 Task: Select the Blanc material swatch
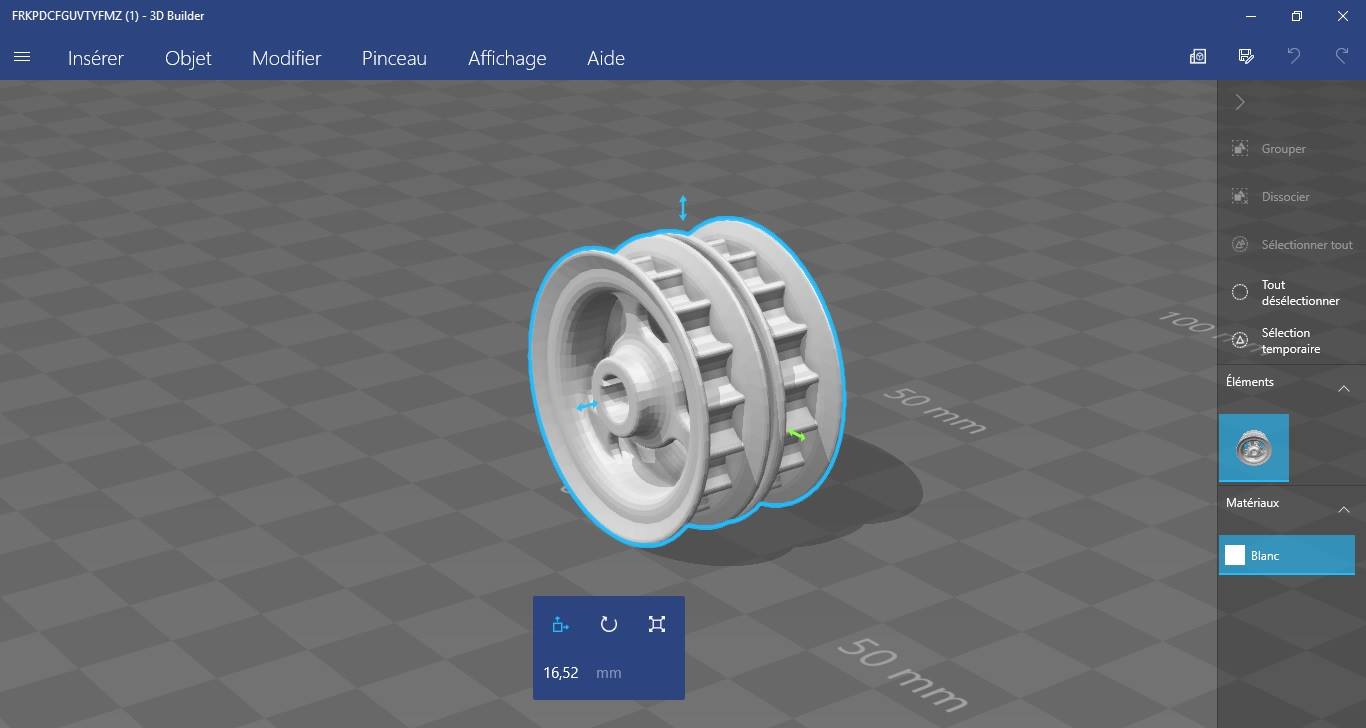click(x=1287, y=555)
